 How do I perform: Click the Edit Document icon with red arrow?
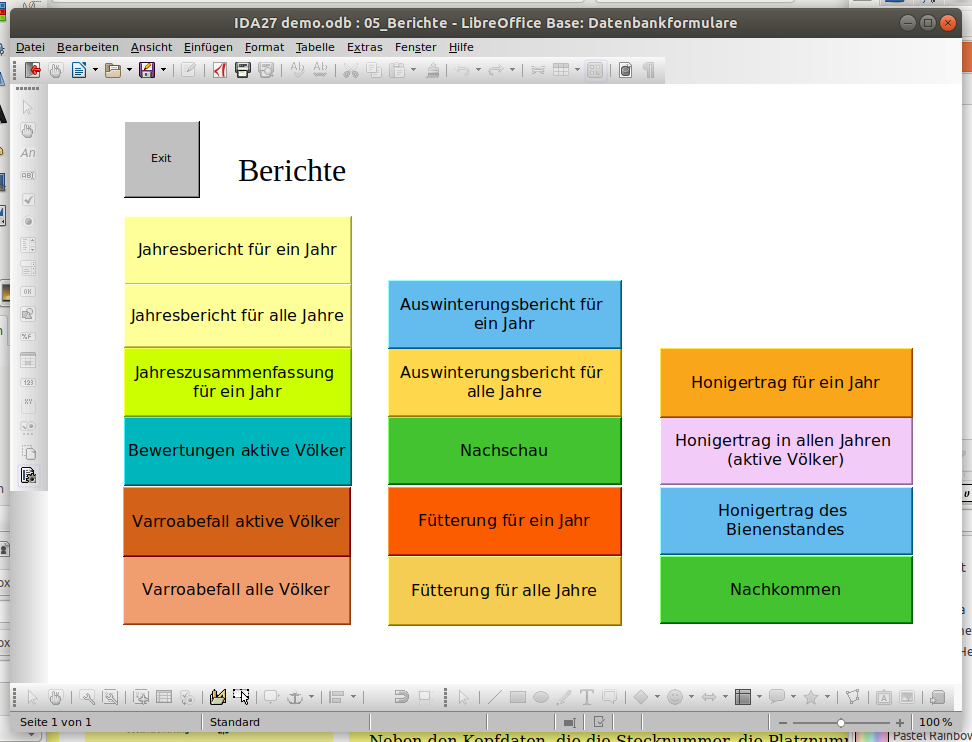tap(32, 70)
